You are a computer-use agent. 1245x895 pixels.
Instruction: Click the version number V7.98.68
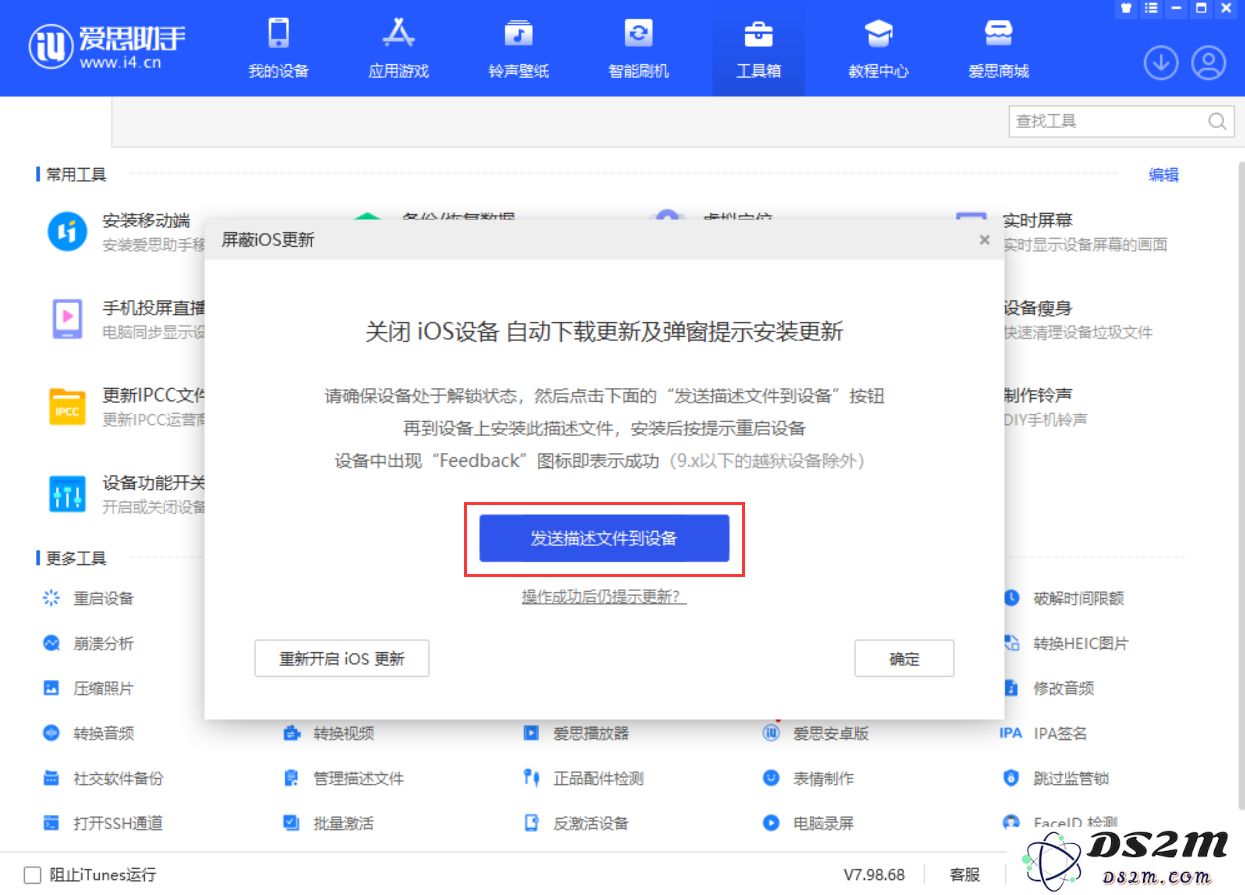pos(874,875)
